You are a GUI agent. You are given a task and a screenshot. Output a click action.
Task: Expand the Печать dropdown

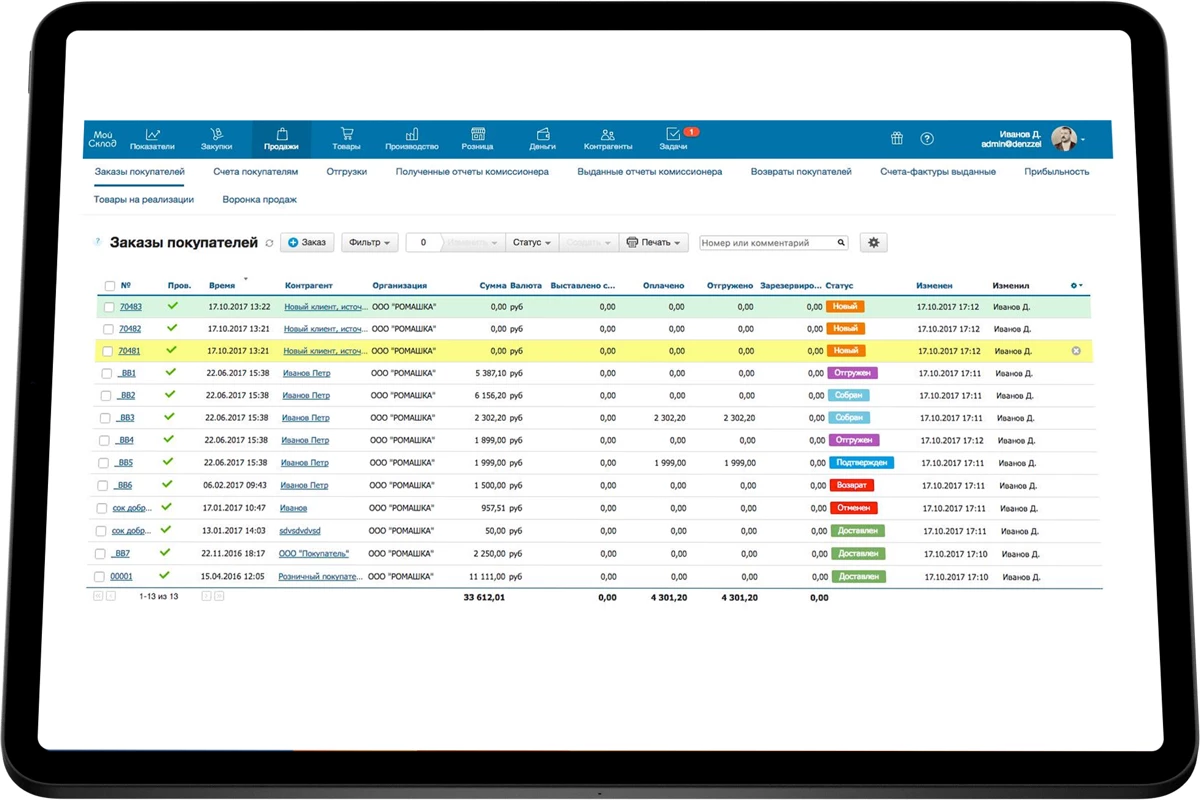[654, 242]
